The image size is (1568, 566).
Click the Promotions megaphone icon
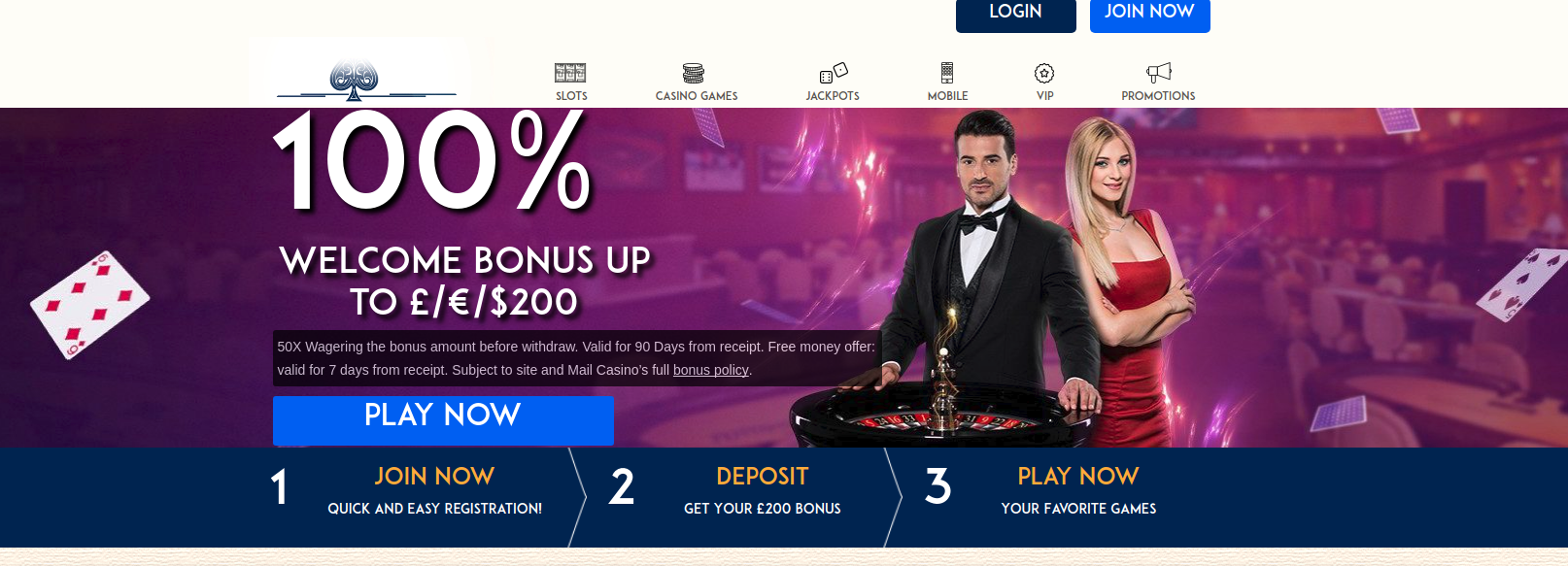(1159, 73)
